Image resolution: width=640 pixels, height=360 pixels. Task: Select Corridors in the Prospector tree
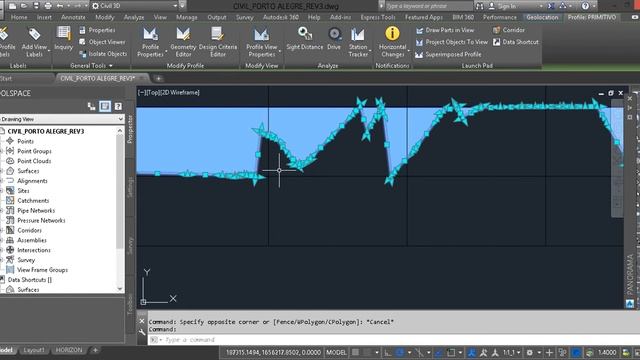click(x=29, y=230)
